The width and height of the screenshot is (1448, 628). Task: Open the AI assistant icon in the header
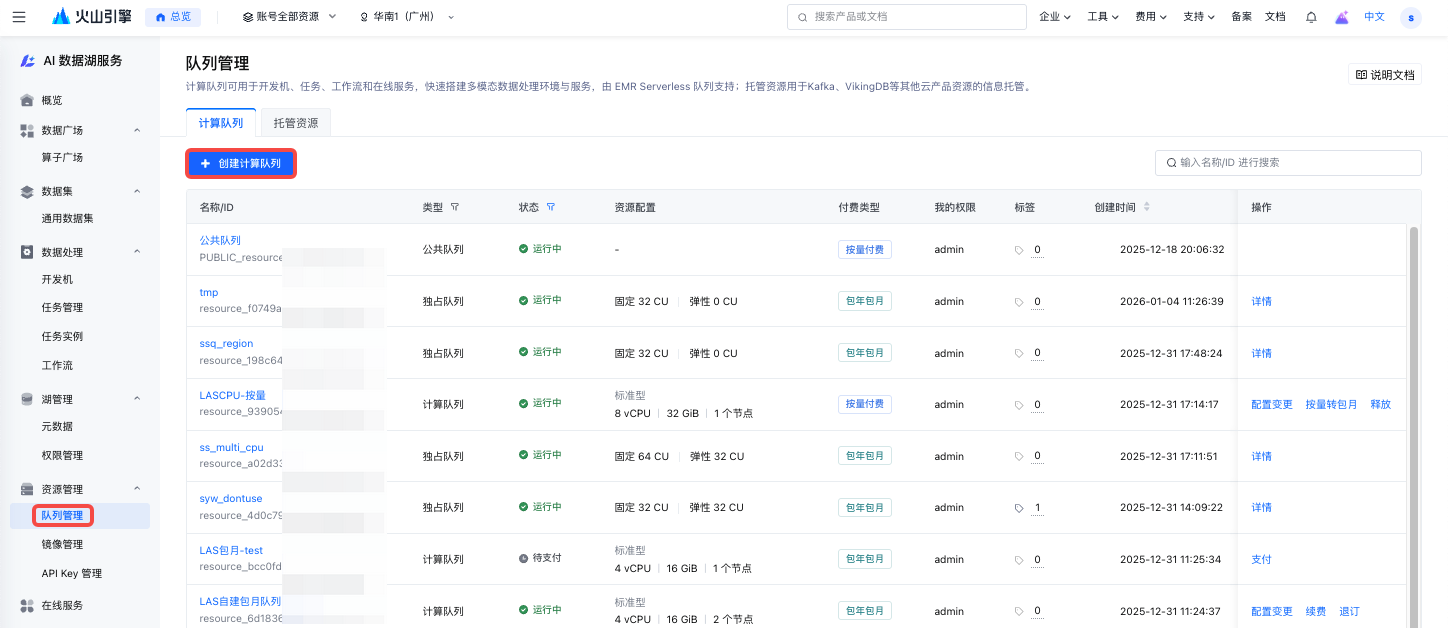(1342, 17)
